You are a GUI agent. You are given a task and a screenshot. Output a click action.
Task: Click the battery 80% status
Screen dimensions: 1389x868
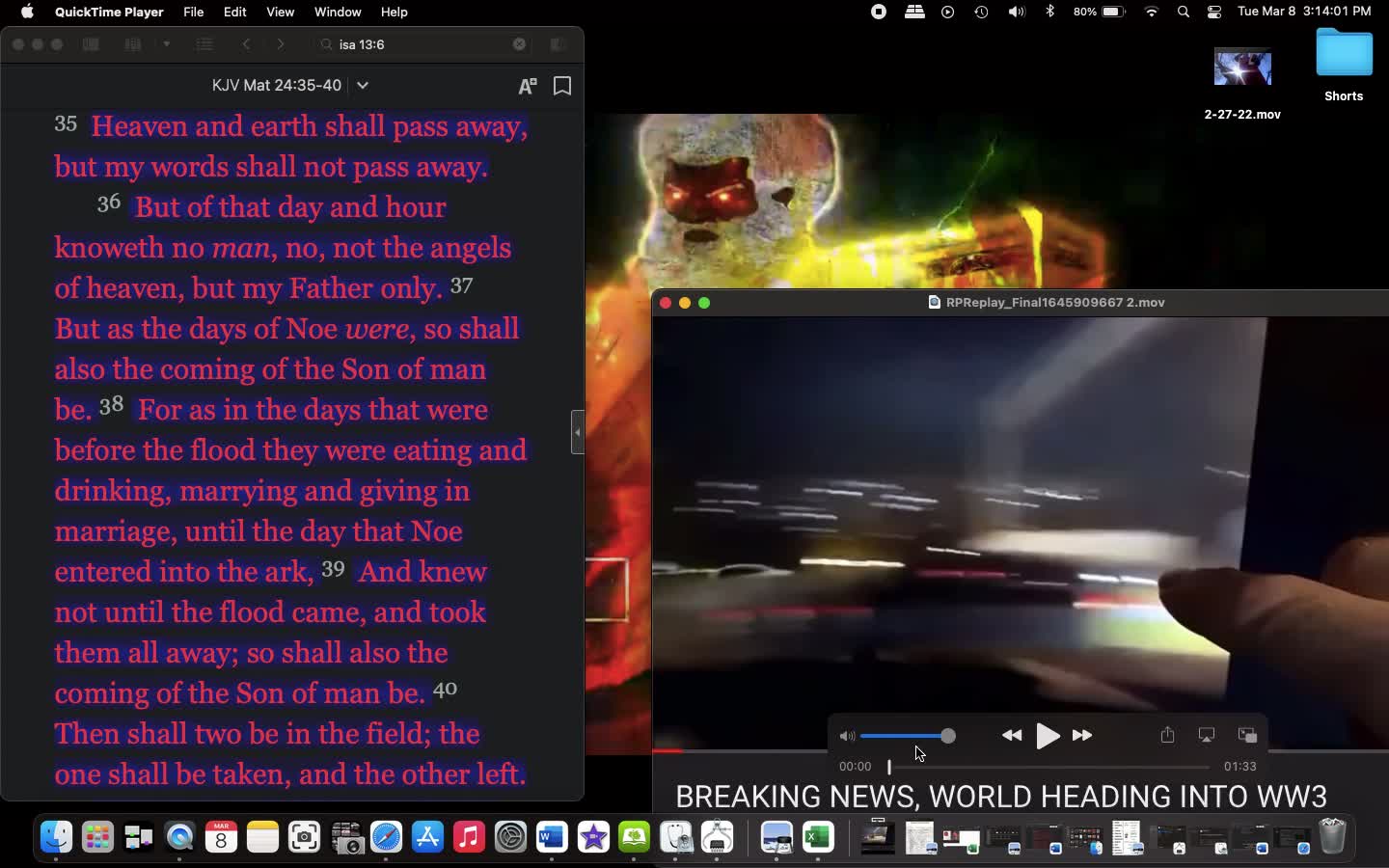tap(1100, 12)
